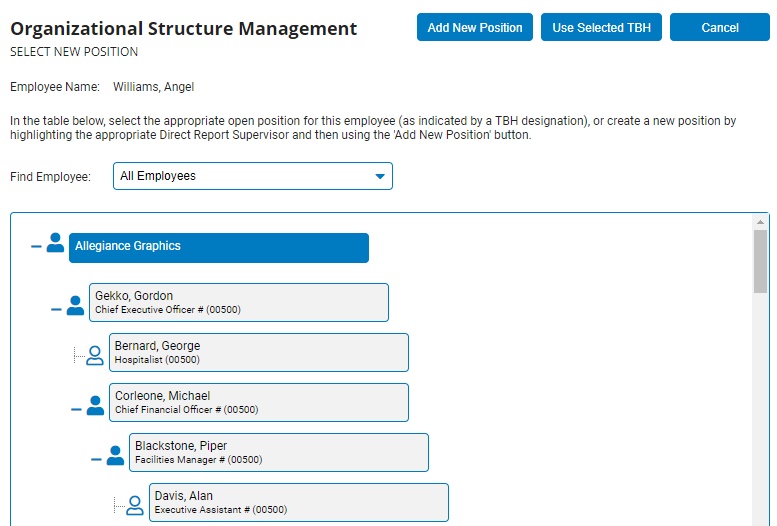Click the person icon beside Blackstone, Piper
This screenshot has width=777, height=526.
(x=115, y=456)
